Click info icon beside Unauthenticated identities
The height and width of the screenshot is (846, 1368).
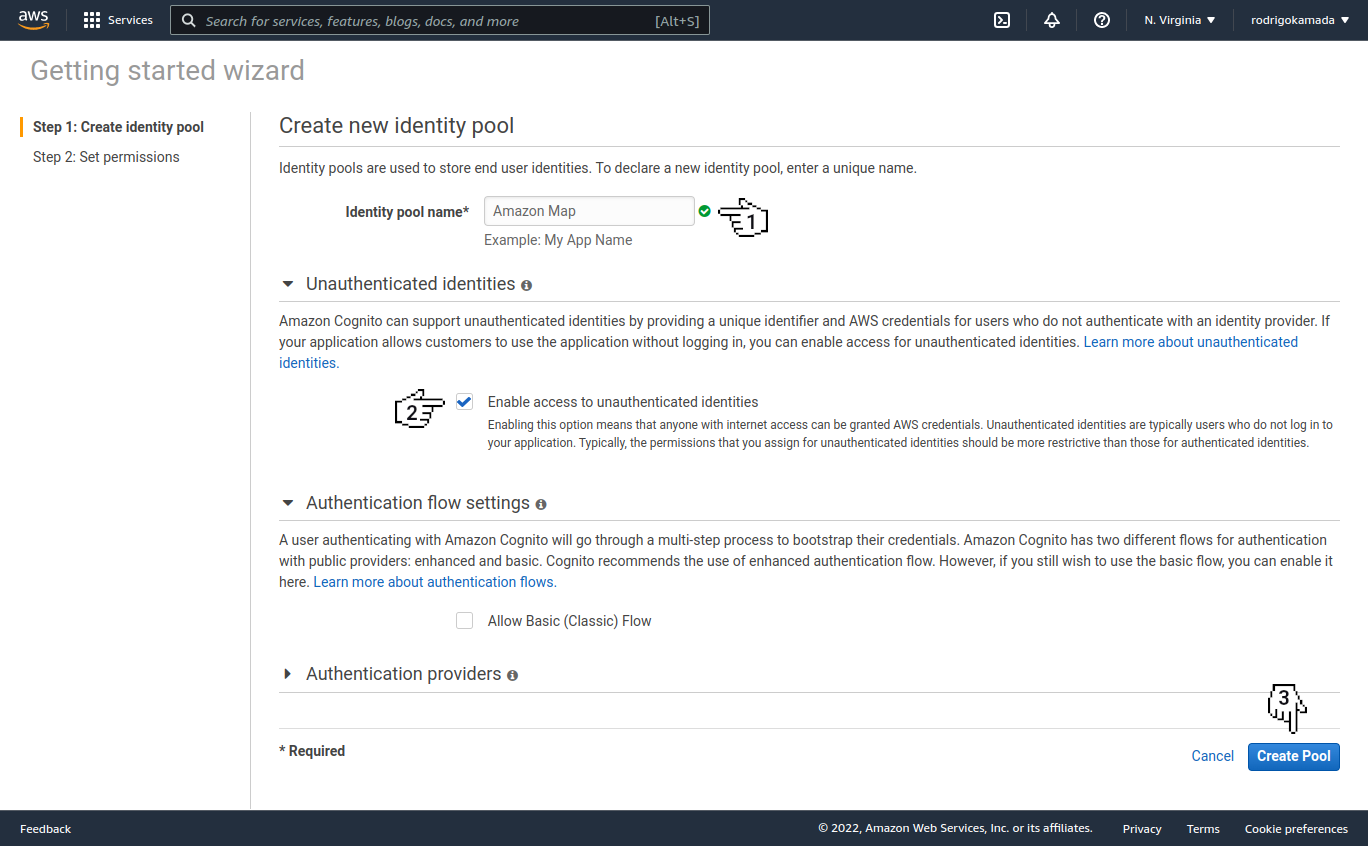[527, 285]
